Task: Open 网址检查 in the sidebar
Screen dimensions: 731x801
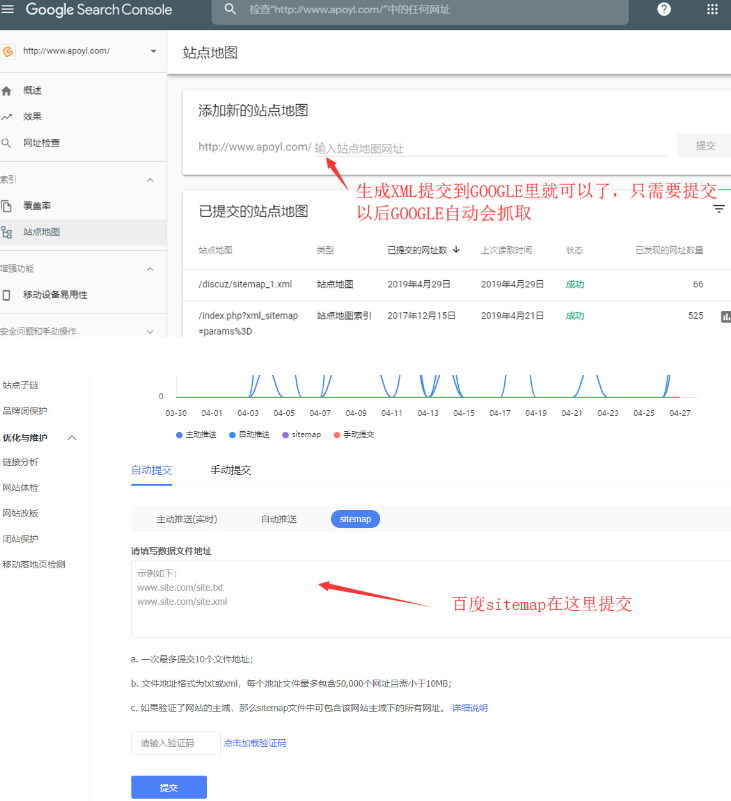Action: click(41, 143)
